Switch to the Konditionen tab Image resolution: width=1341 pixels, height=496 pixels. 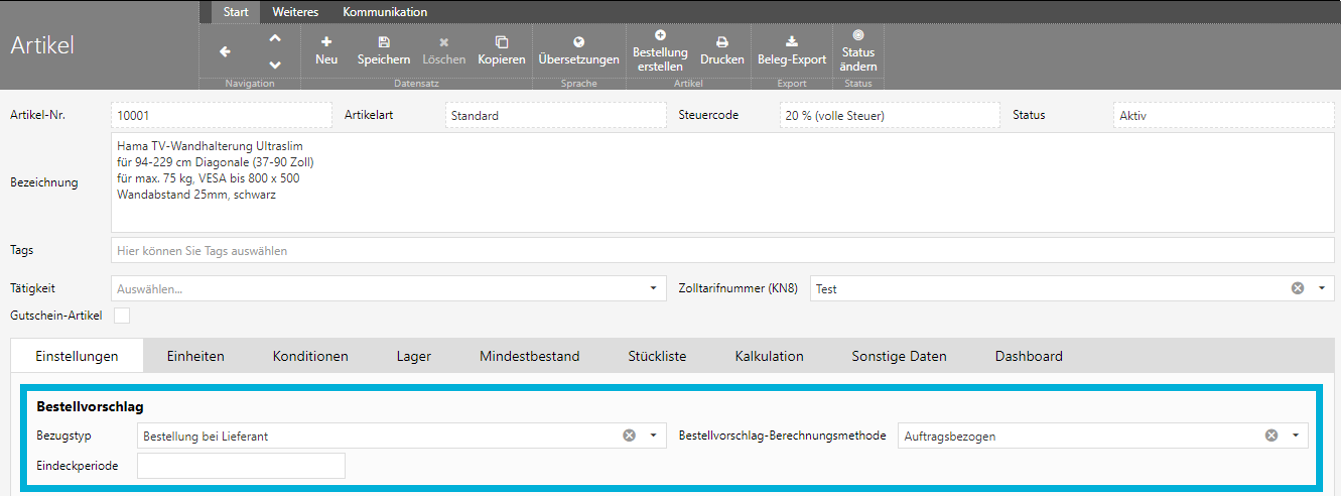point(310,356)
